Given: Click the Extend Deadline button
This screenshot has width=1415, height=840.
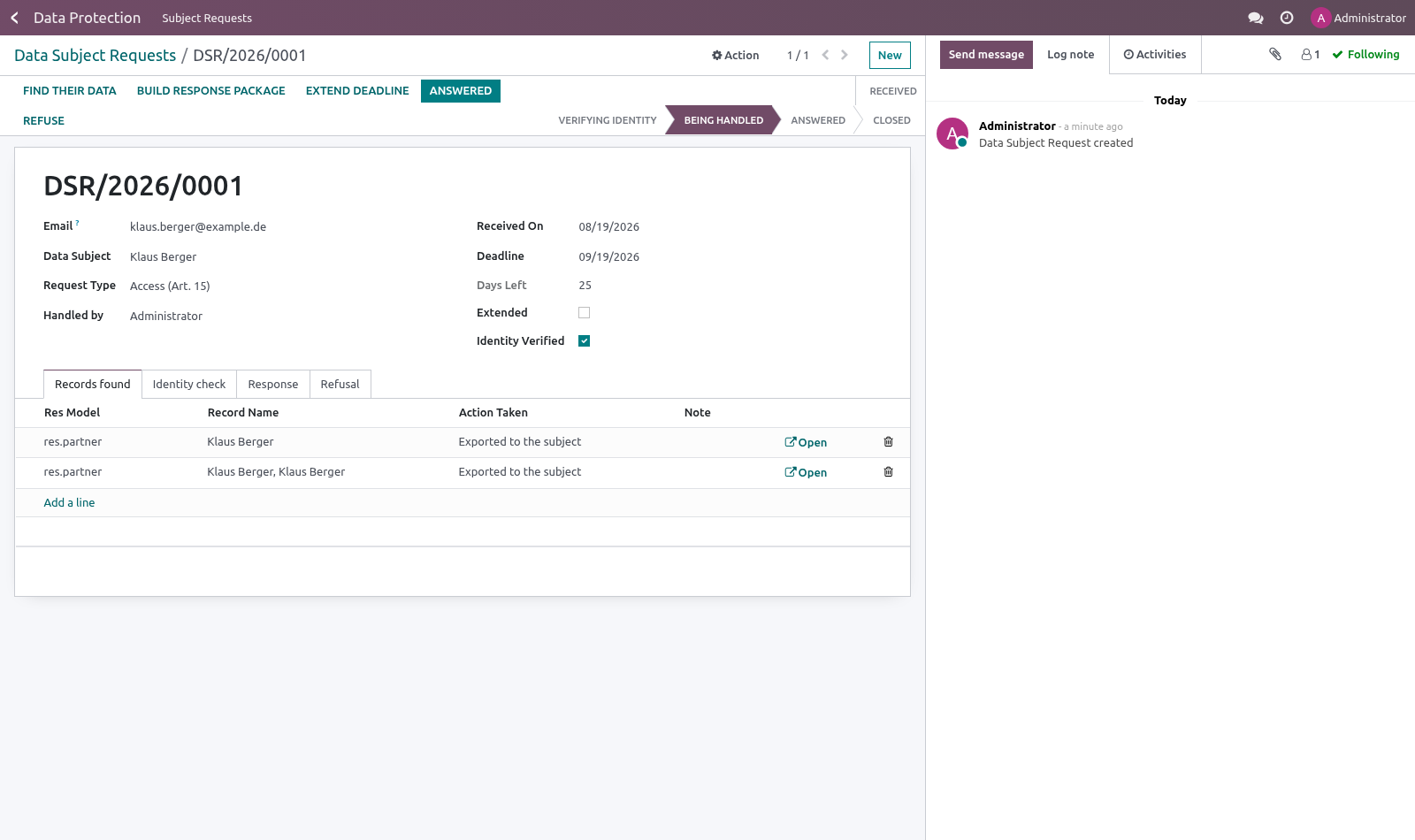Looking at the screenshot, I should pos(357,91).
